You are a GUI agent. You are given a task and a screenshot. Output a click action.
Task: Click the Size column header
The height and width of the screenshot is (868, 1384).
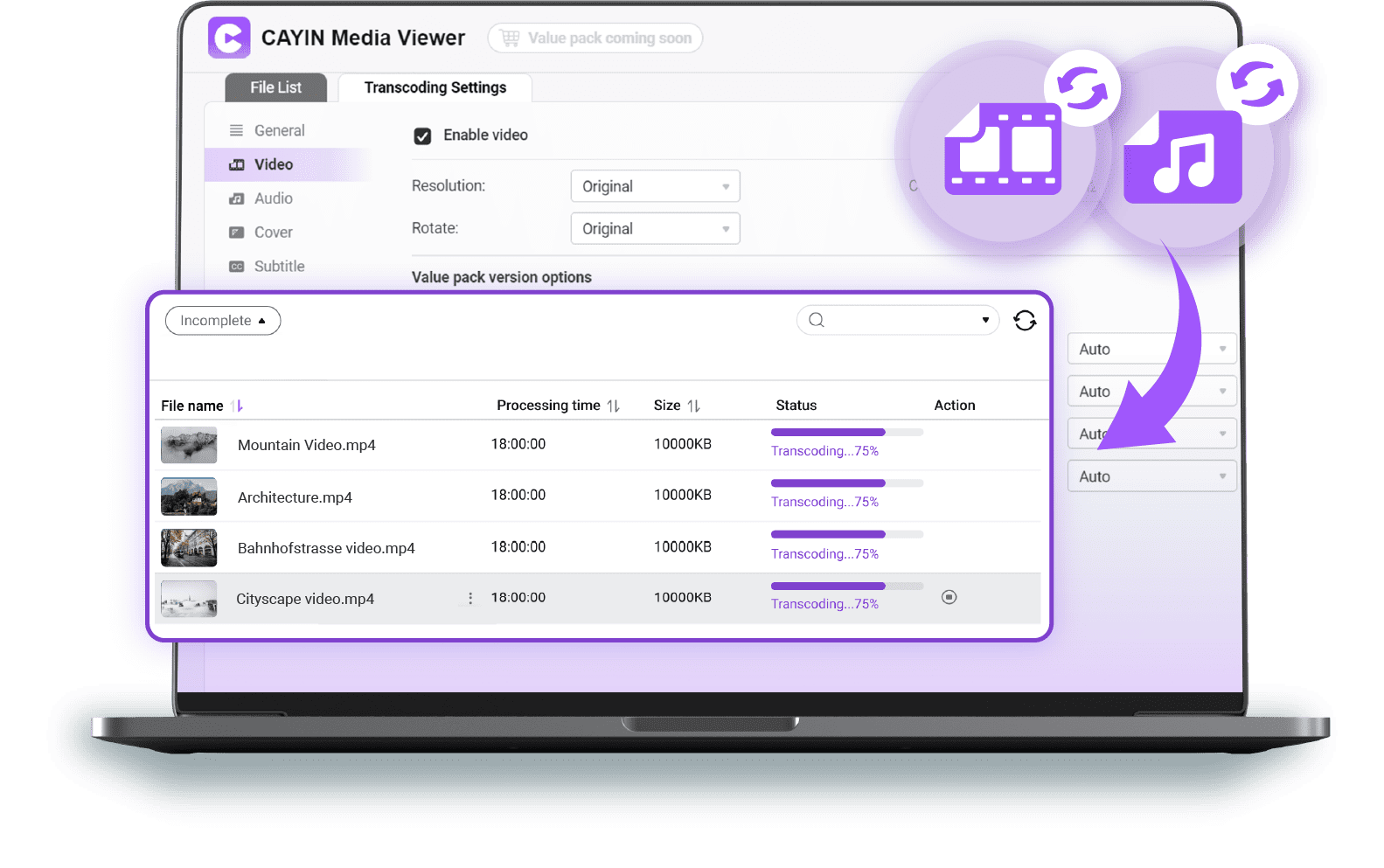[x=667, y=406]
